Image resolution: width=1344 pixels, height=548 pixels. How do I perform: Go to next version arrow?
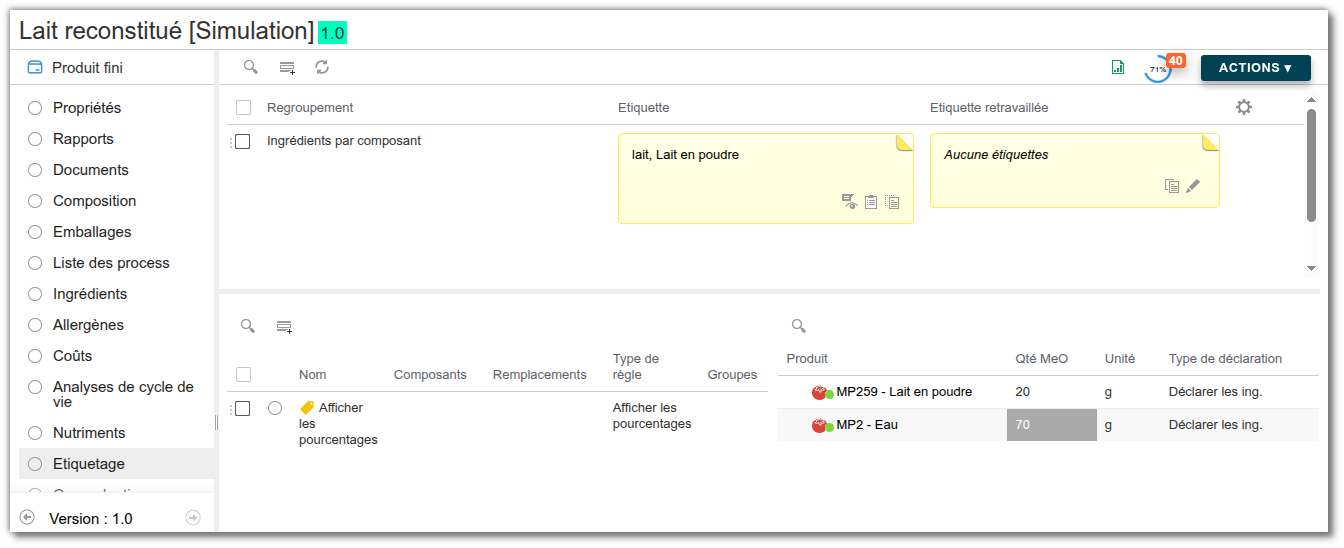point(193,518)
